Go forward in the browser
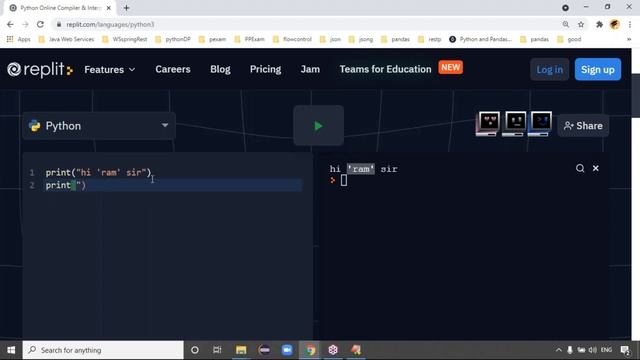Screen dimensions: 640x360 pos(25,24)
